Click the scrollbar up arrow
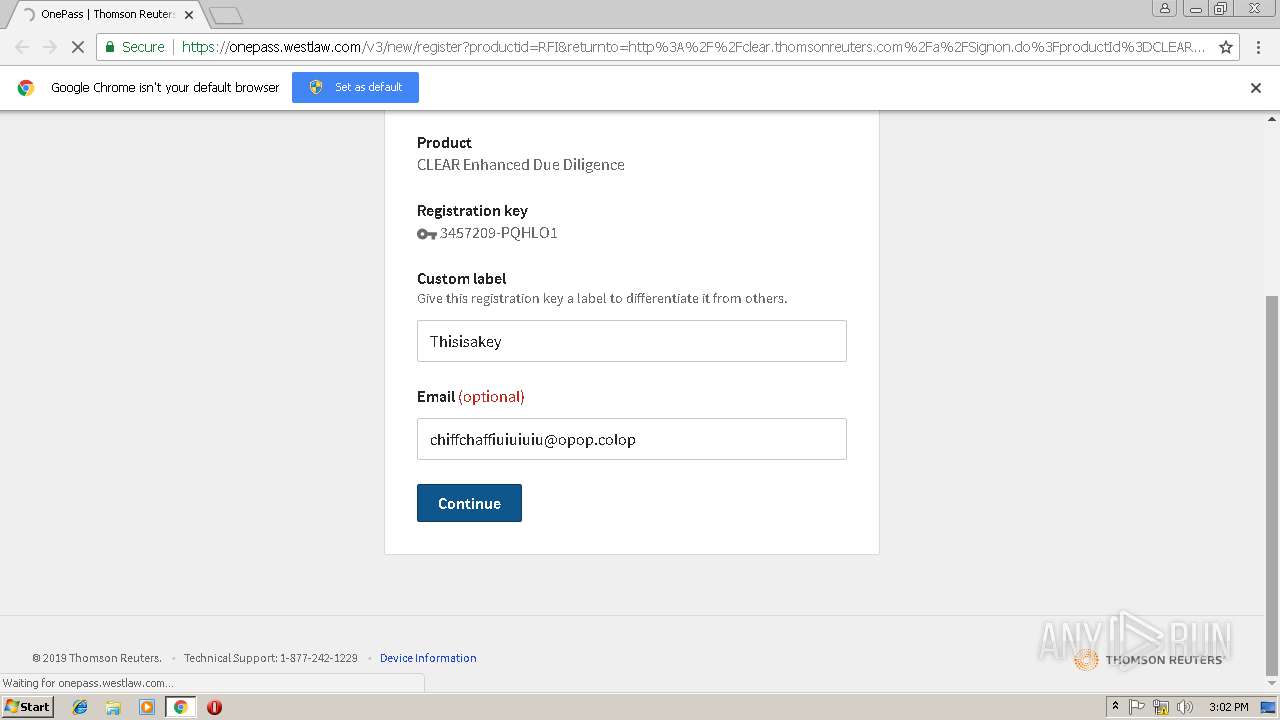The image size is (1280, 720). 1272,119
